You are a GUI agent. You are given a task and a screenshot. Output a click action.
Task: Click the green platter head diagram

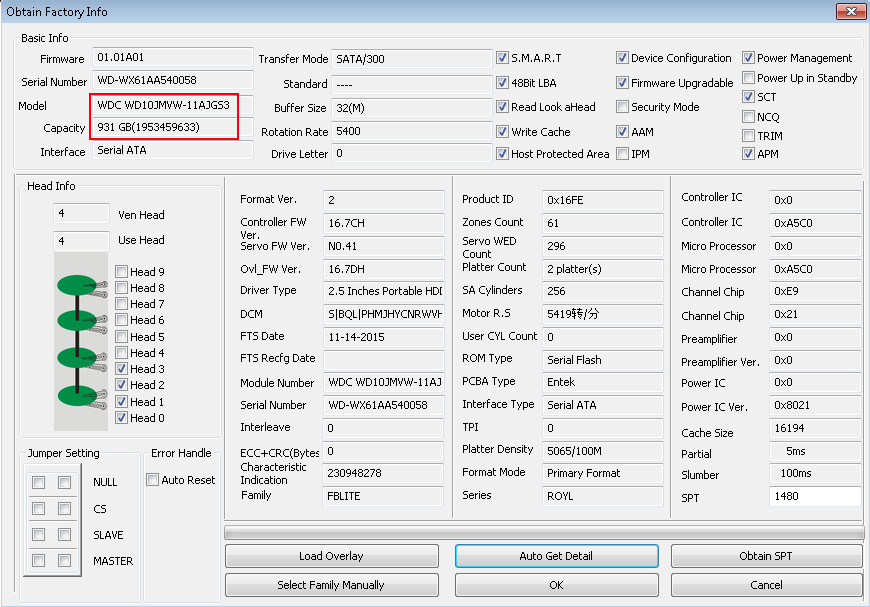click(76, 339)
